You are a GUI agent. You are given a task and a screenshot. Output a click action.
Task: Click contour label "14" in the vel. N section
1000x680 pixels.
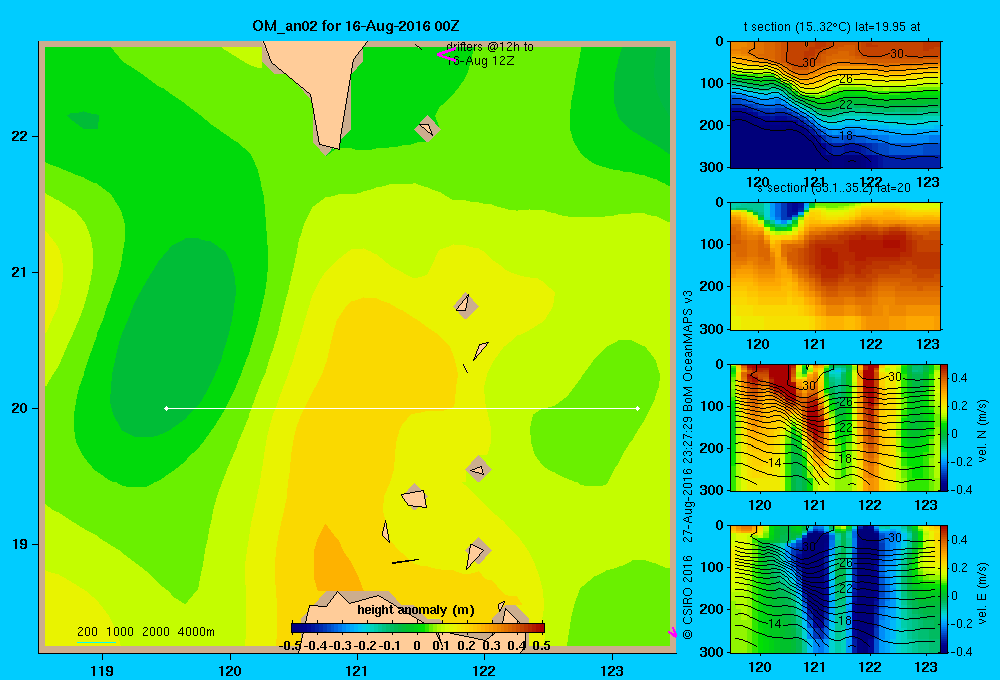(775, 462)
